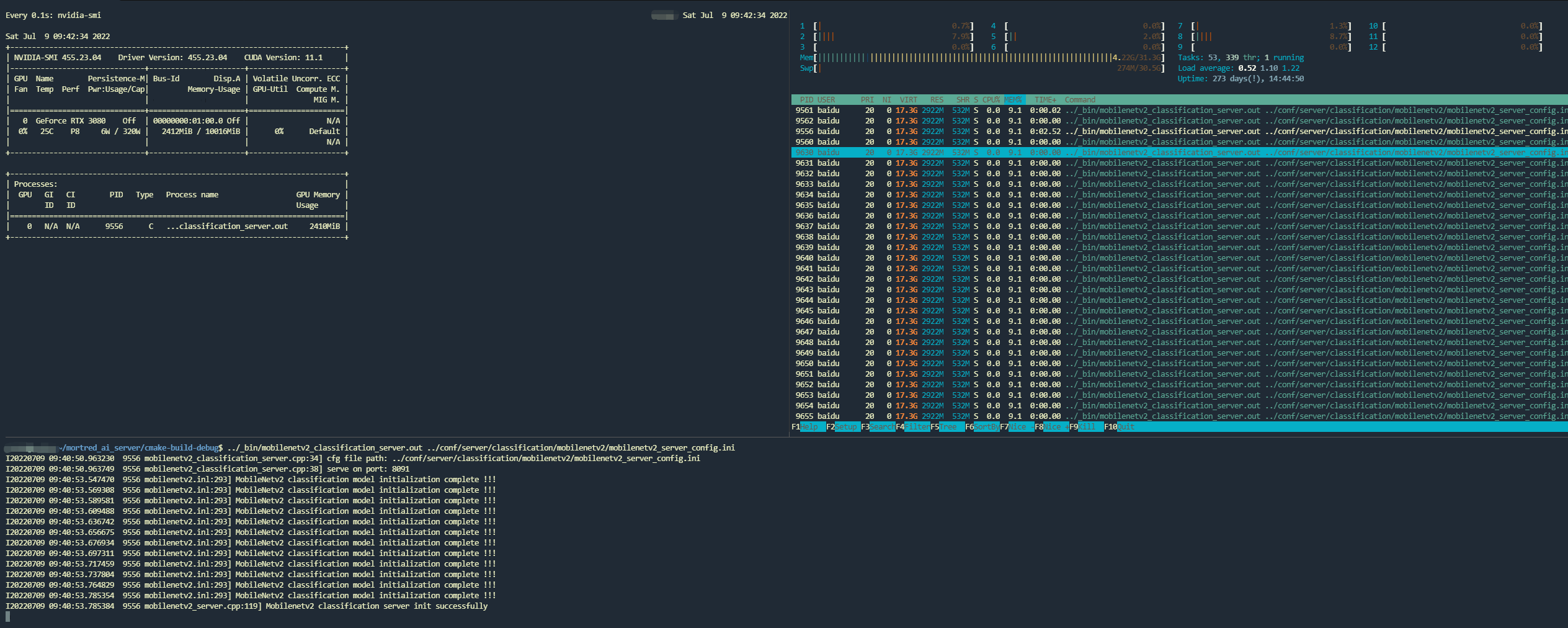Viewport: 1568px width, 628px height.
Task: Click F8 Nice + in htop footer
Action: 1051,427
